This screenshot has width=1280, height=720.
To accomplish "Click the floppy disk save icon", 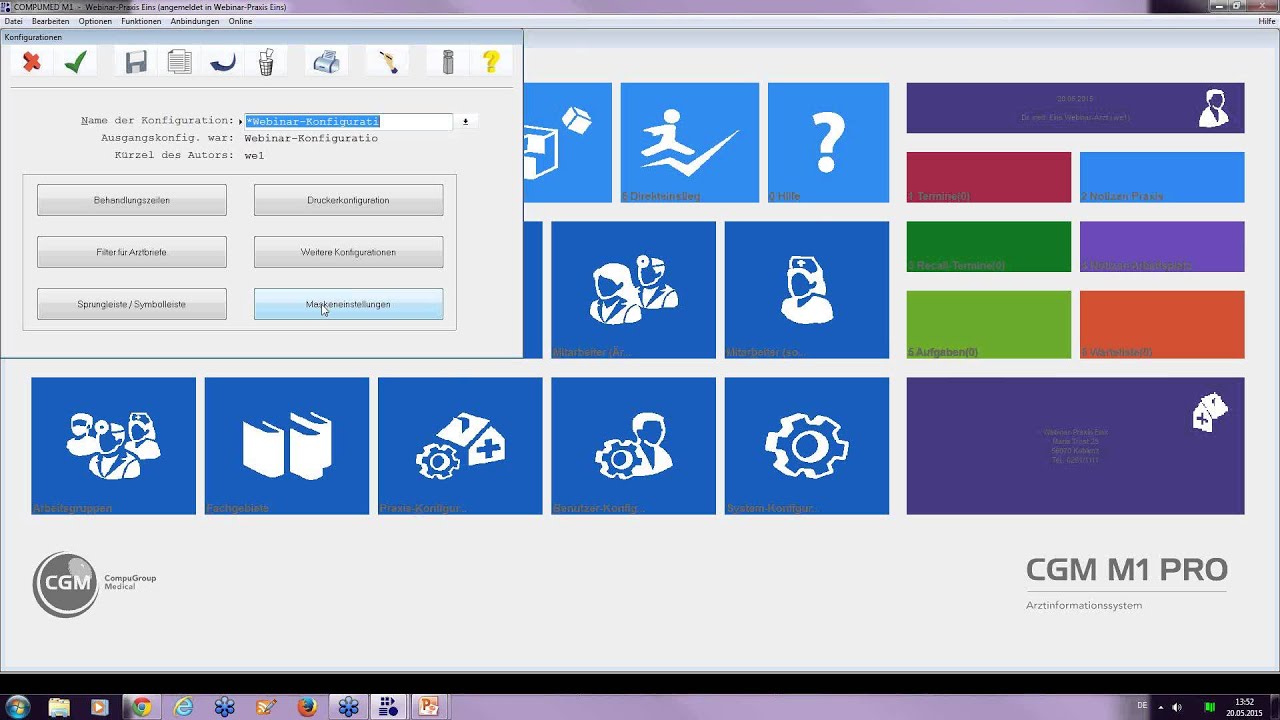I will coord(136,62).
